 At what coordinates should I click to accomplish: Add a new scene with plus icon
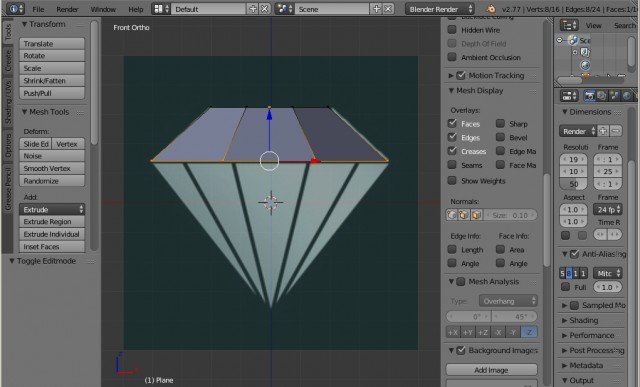tap(376, 9)
